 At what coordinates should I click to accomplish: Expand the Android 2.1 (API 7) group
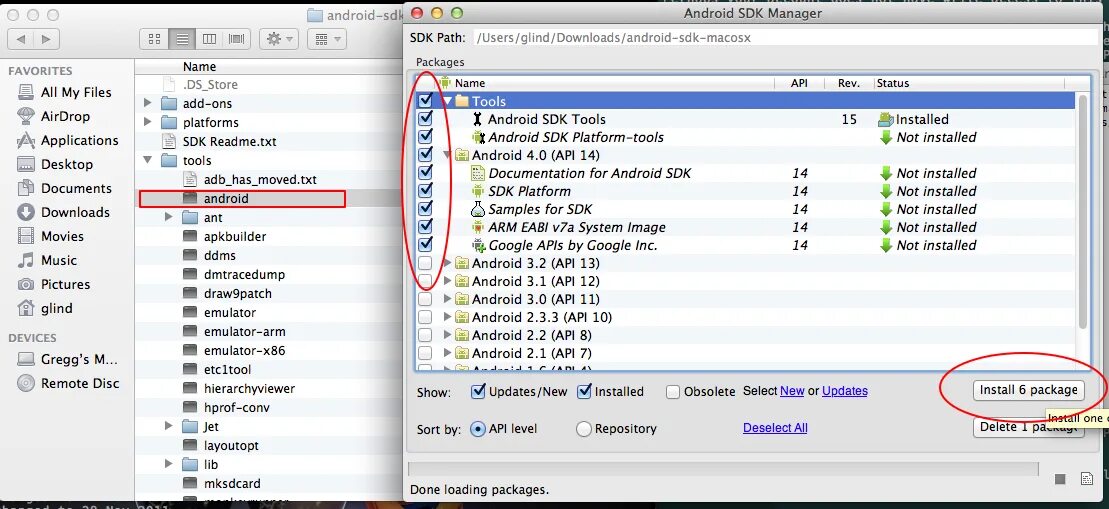447,353
